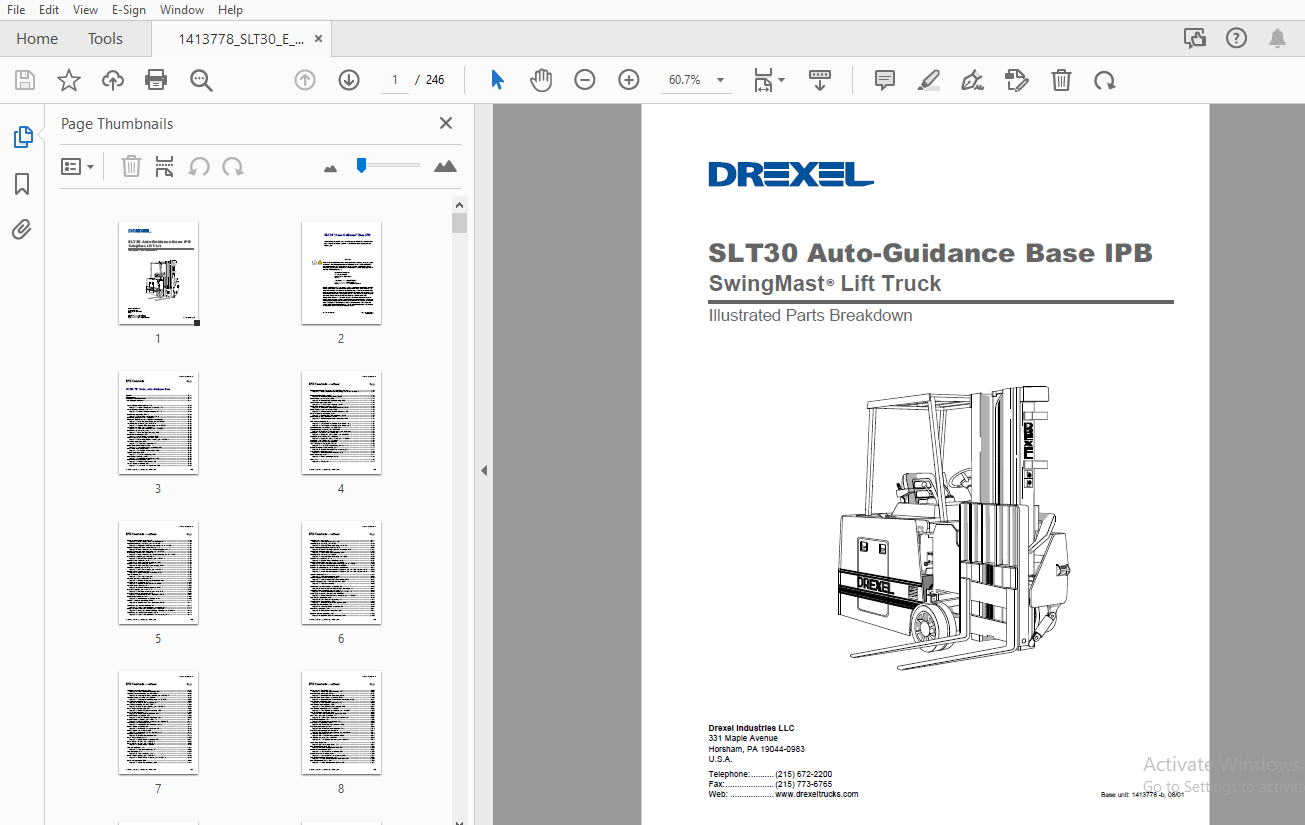
Task: Select page 4 thumbnail
Action: click(x=341, y=423)
